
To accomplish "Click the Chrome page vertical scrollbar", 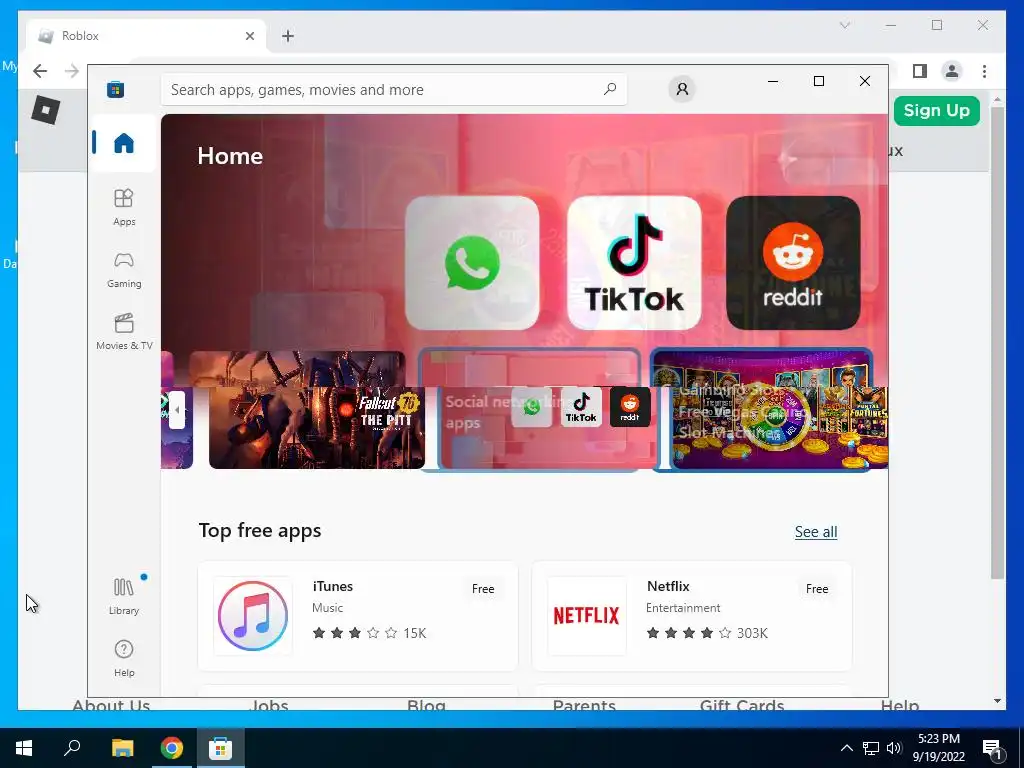I will click(997, 342).
